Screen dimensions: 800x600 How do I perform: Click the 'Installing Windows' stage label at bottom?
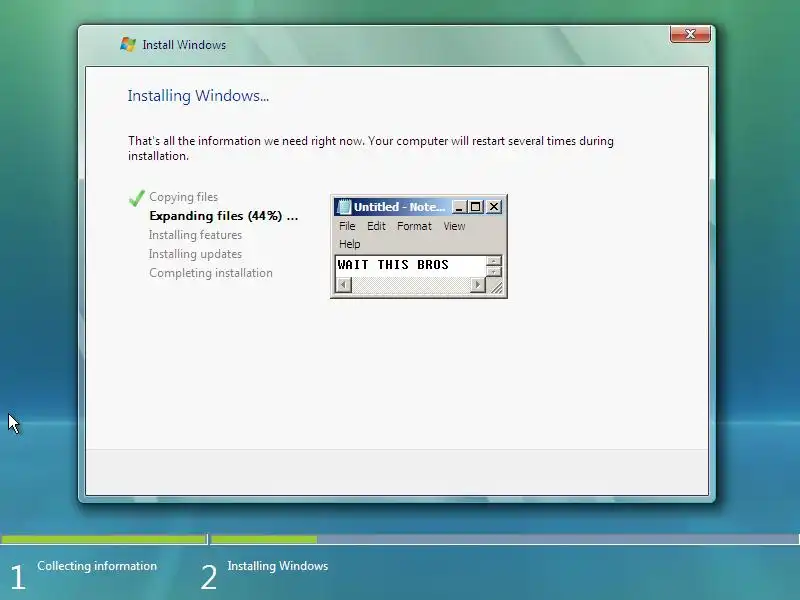click(x=278, y=566)
